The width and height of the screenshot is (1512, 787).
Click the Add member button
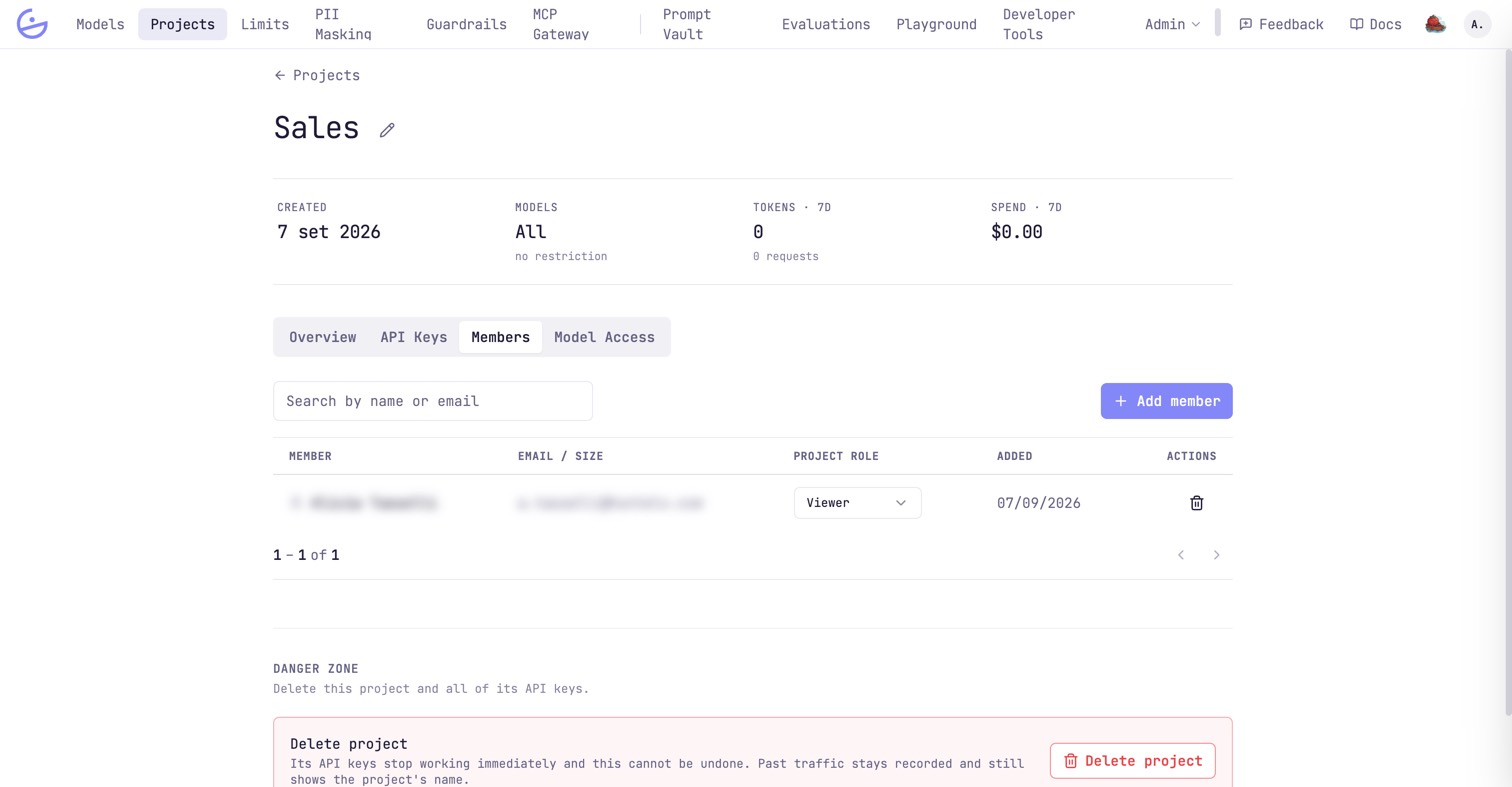tap(1166, 401)
